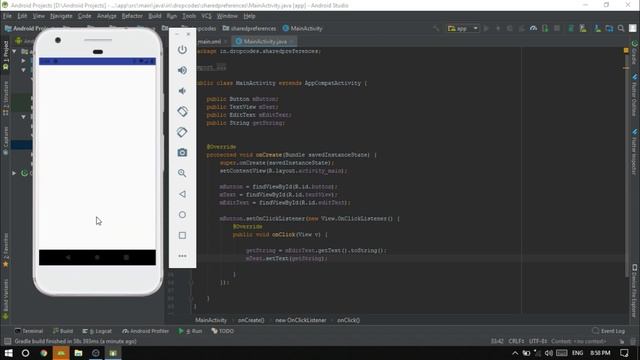Image resolution: width=640 pixels, height=360 pixels.
Task: Open the Tools menu
Action: pos(189,16)
